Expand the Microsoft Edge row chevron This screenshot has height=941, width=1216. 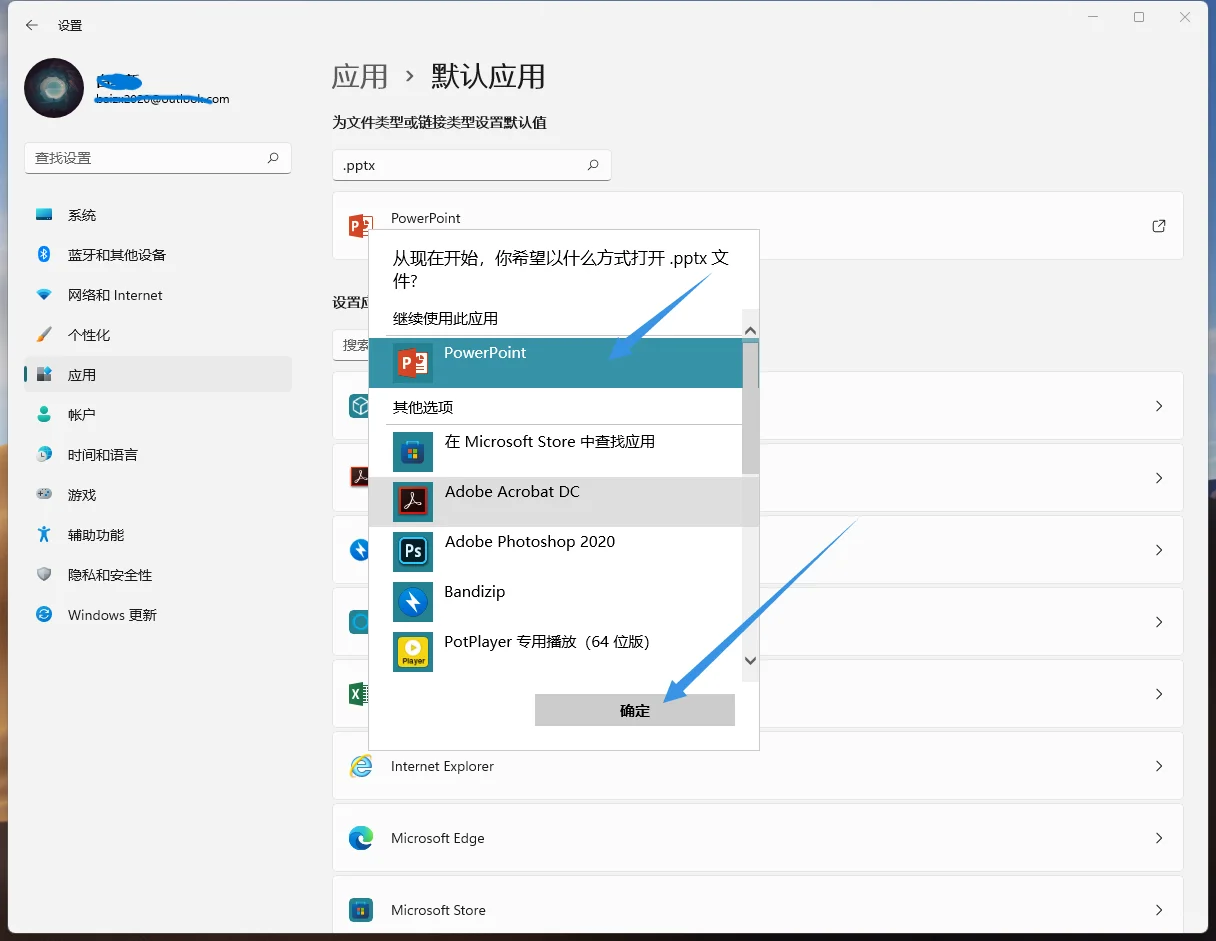[x=1158, y=838]
